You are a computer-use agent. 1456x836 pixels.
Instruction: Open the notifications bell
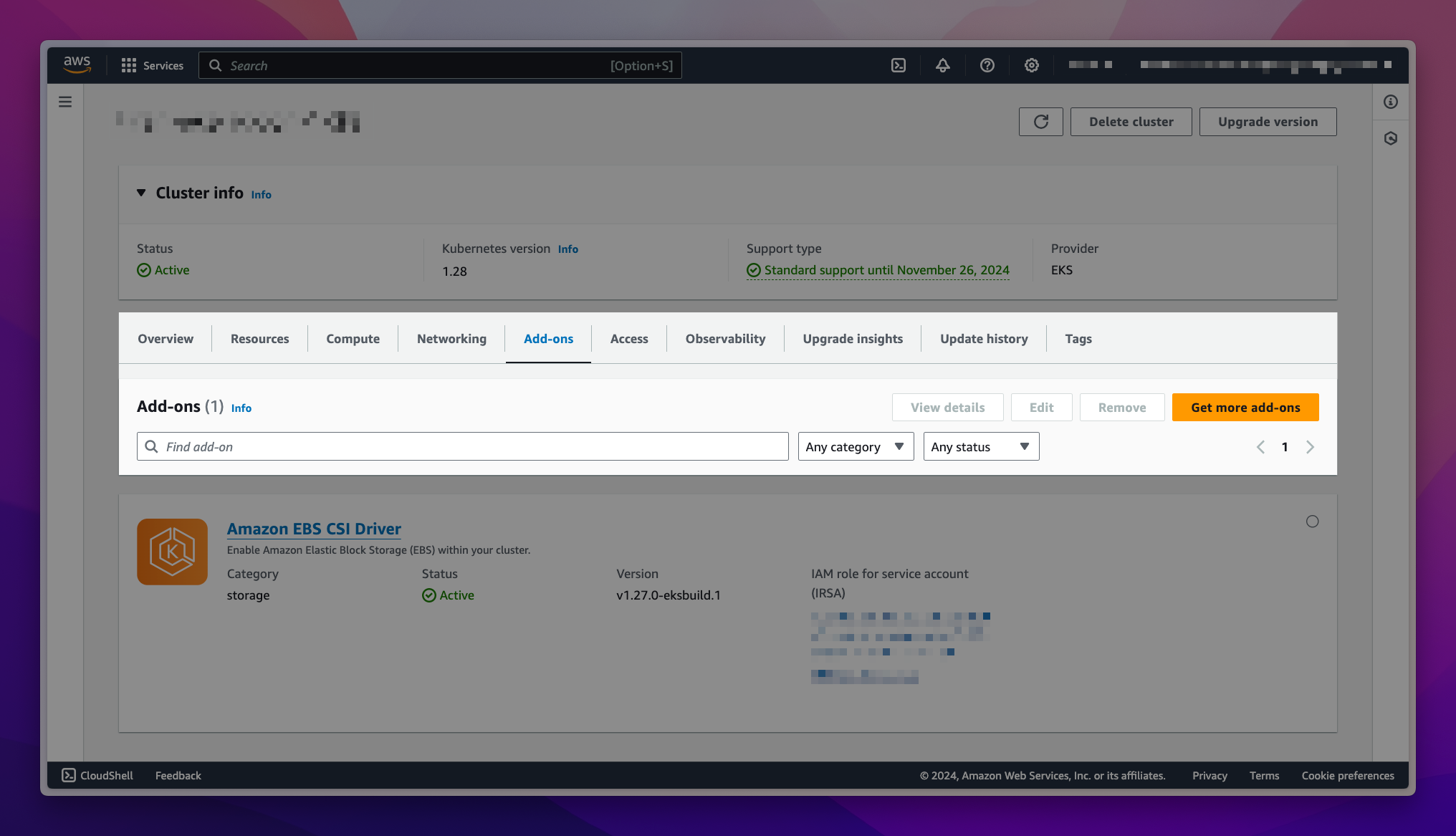(x=943, y=65)
